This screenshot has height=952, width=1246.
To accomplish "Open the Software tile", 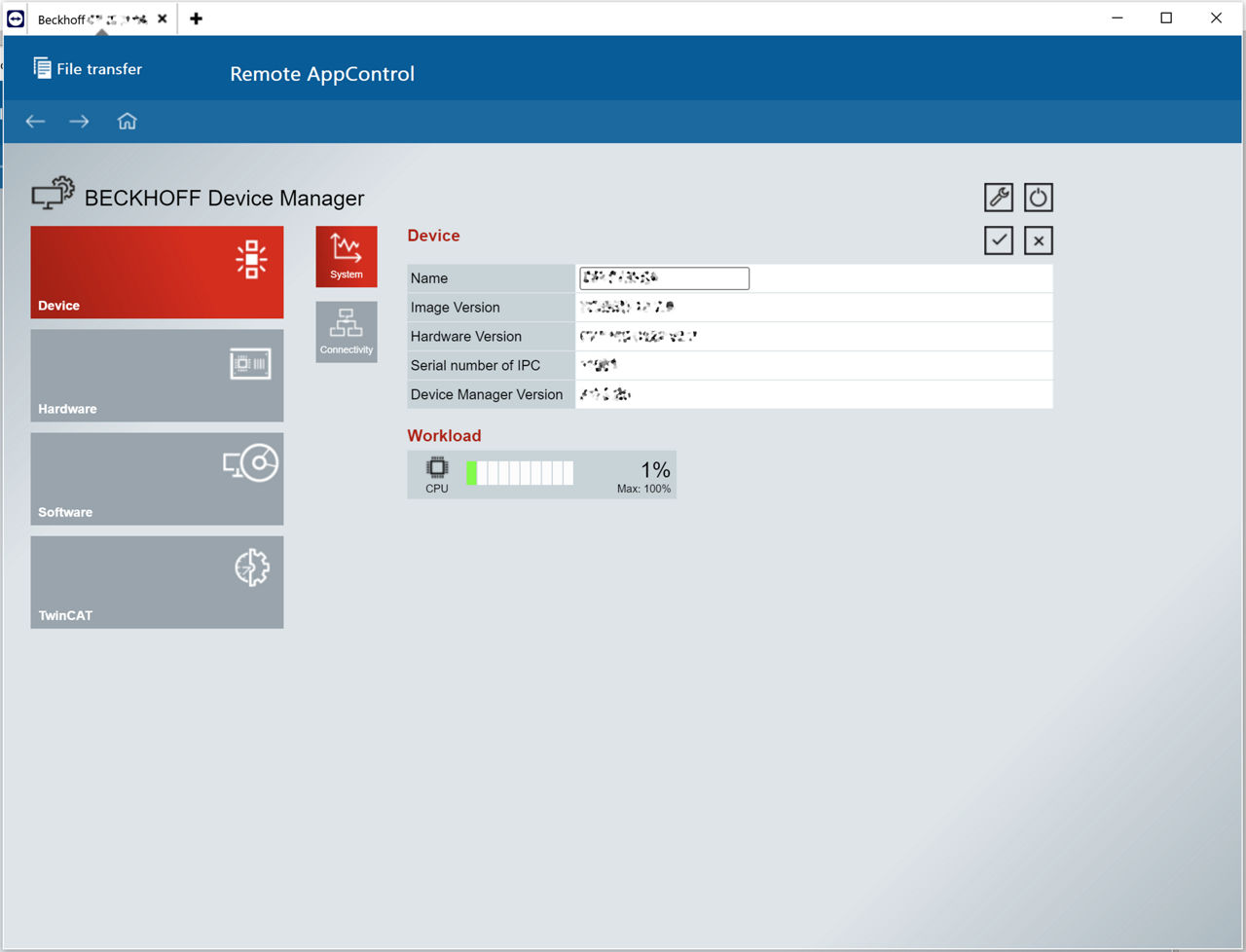I will click(157, 479).
